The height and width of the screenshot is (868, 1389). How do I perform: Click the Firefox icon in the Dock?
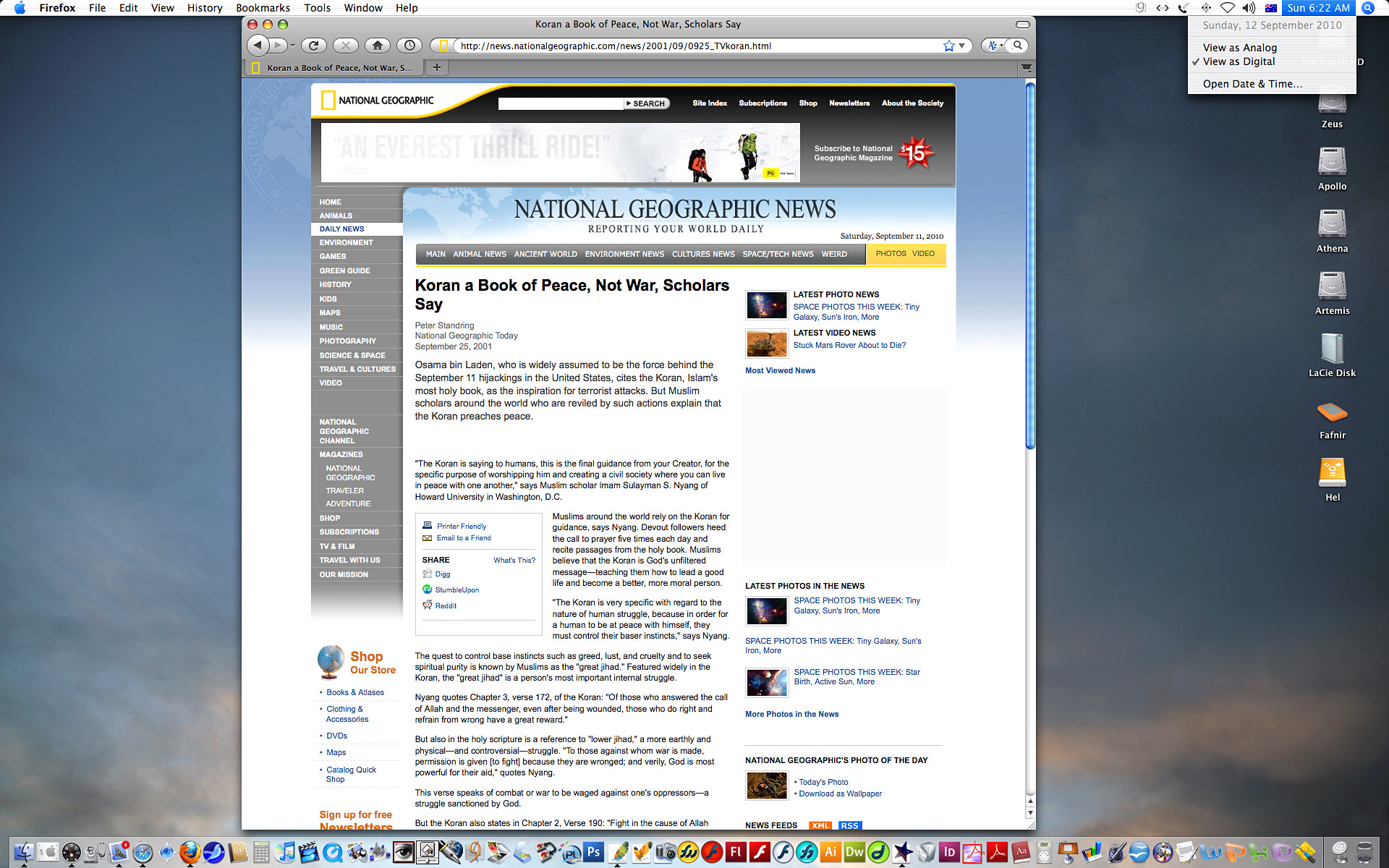click(190, 852)
